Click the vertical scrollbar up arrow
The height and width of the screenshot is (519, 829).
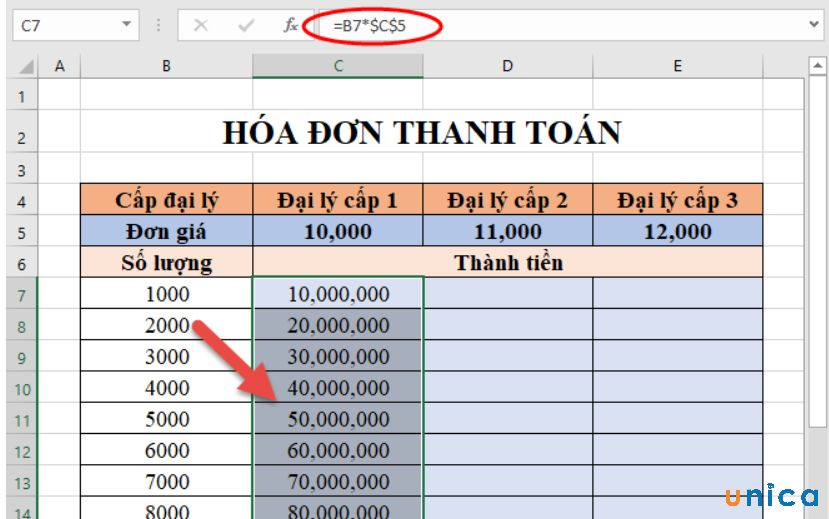point(817,66)
